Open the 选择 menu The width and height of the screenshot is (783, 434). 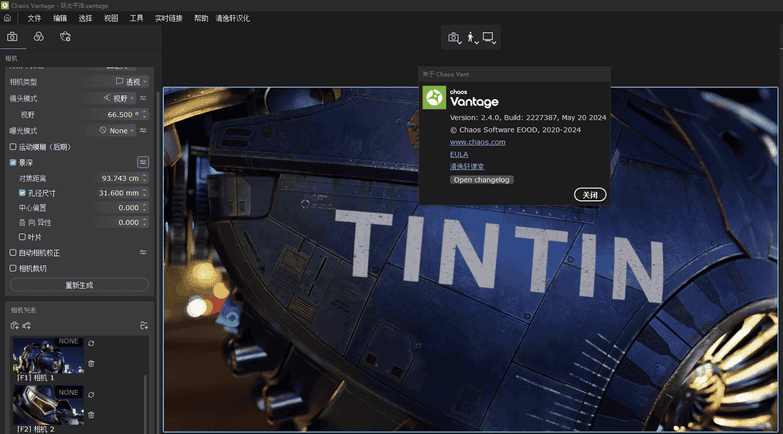(x=85, y=18)
